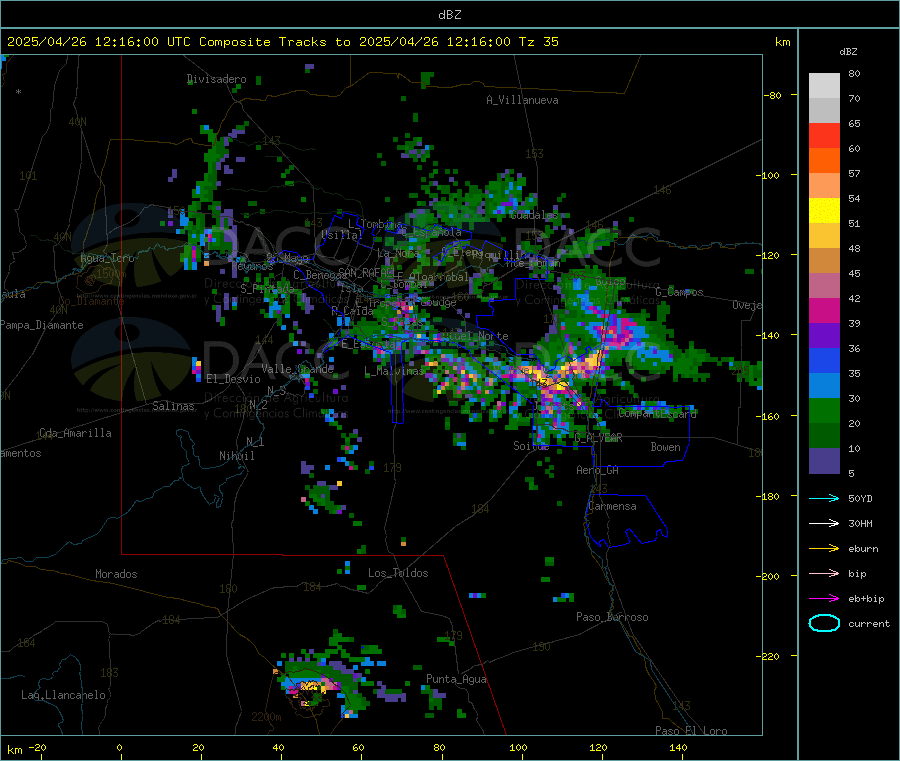The image size is (900, 761).
Task: Click the Cda_Amarilla map label
Action: [x=75, y=433]
